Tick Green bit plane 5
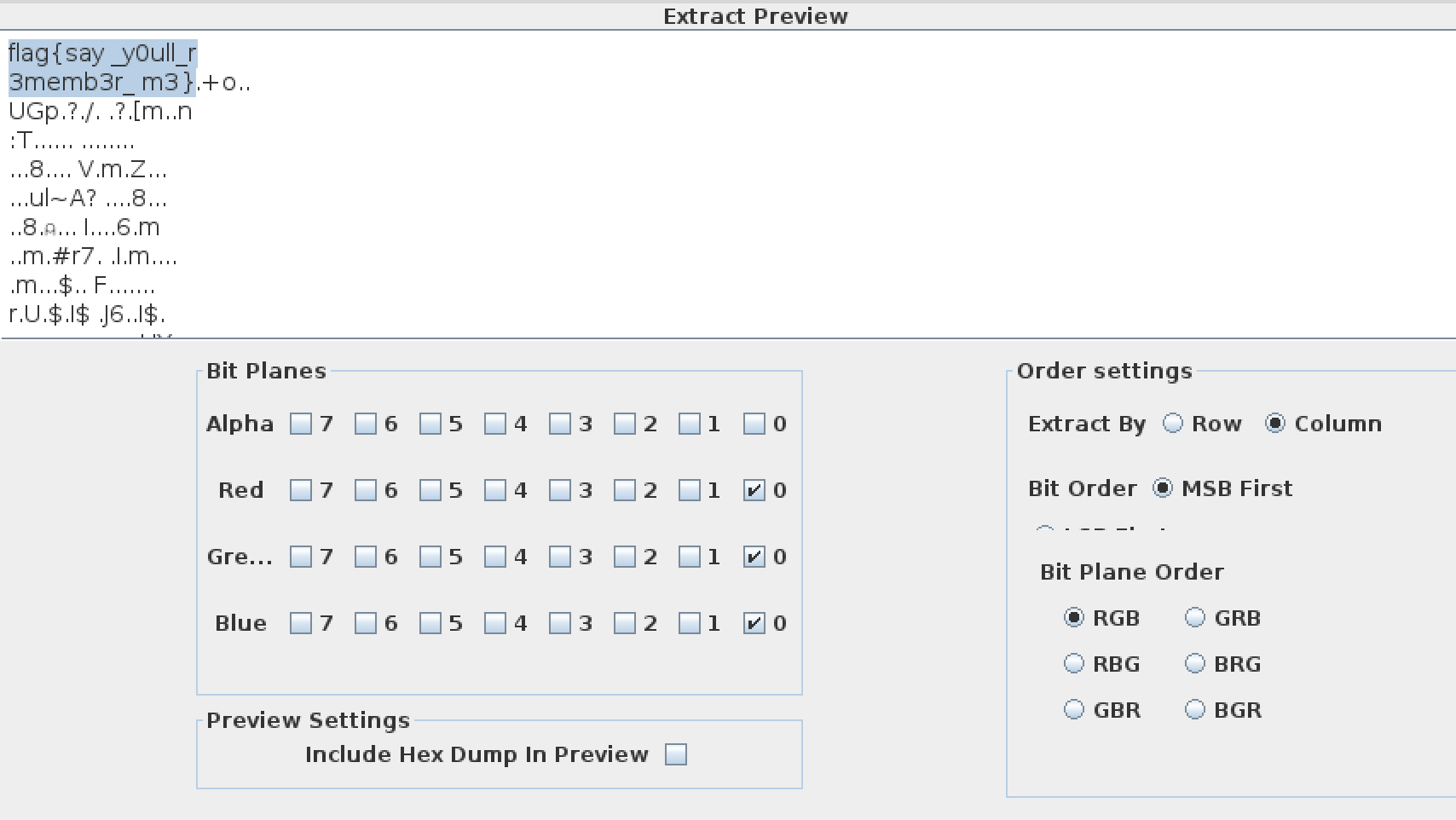The image size is (1456, 820). pyautogui.click(x=430, y=557)
